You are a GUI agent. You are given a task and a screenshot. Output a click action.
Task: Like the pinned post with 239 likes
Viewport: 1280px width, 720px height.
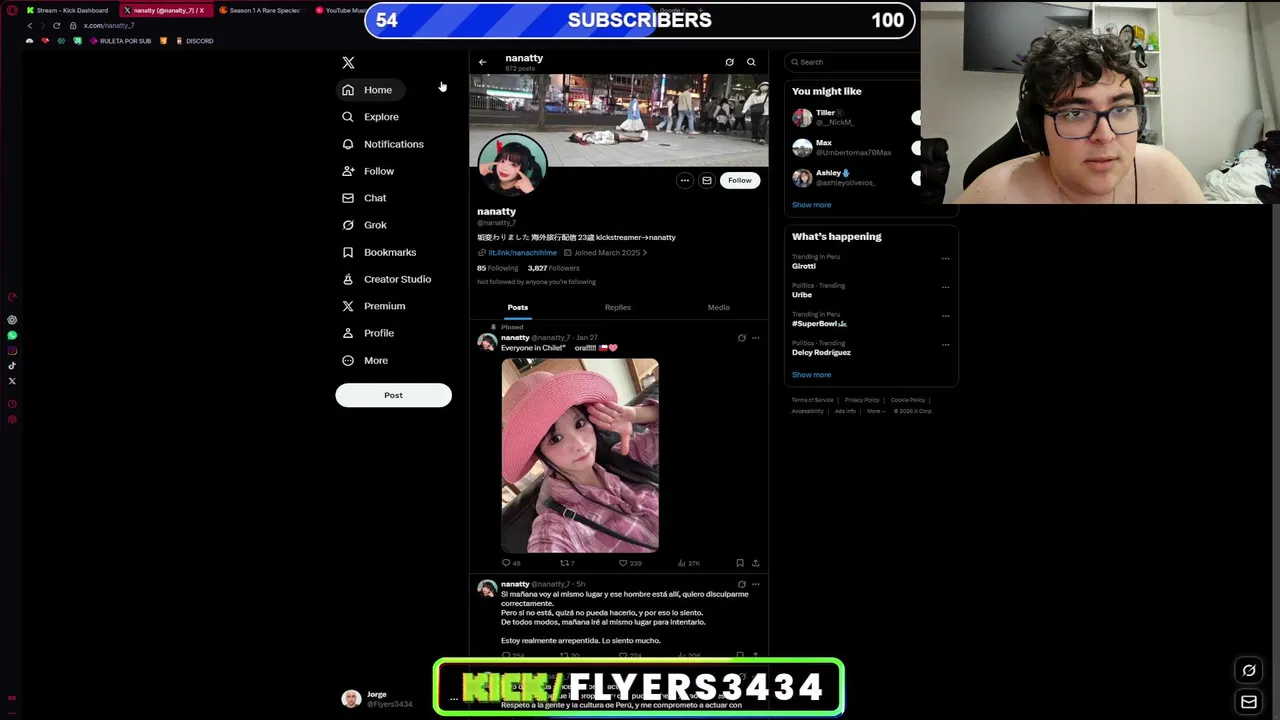click(x=629, y=563)
